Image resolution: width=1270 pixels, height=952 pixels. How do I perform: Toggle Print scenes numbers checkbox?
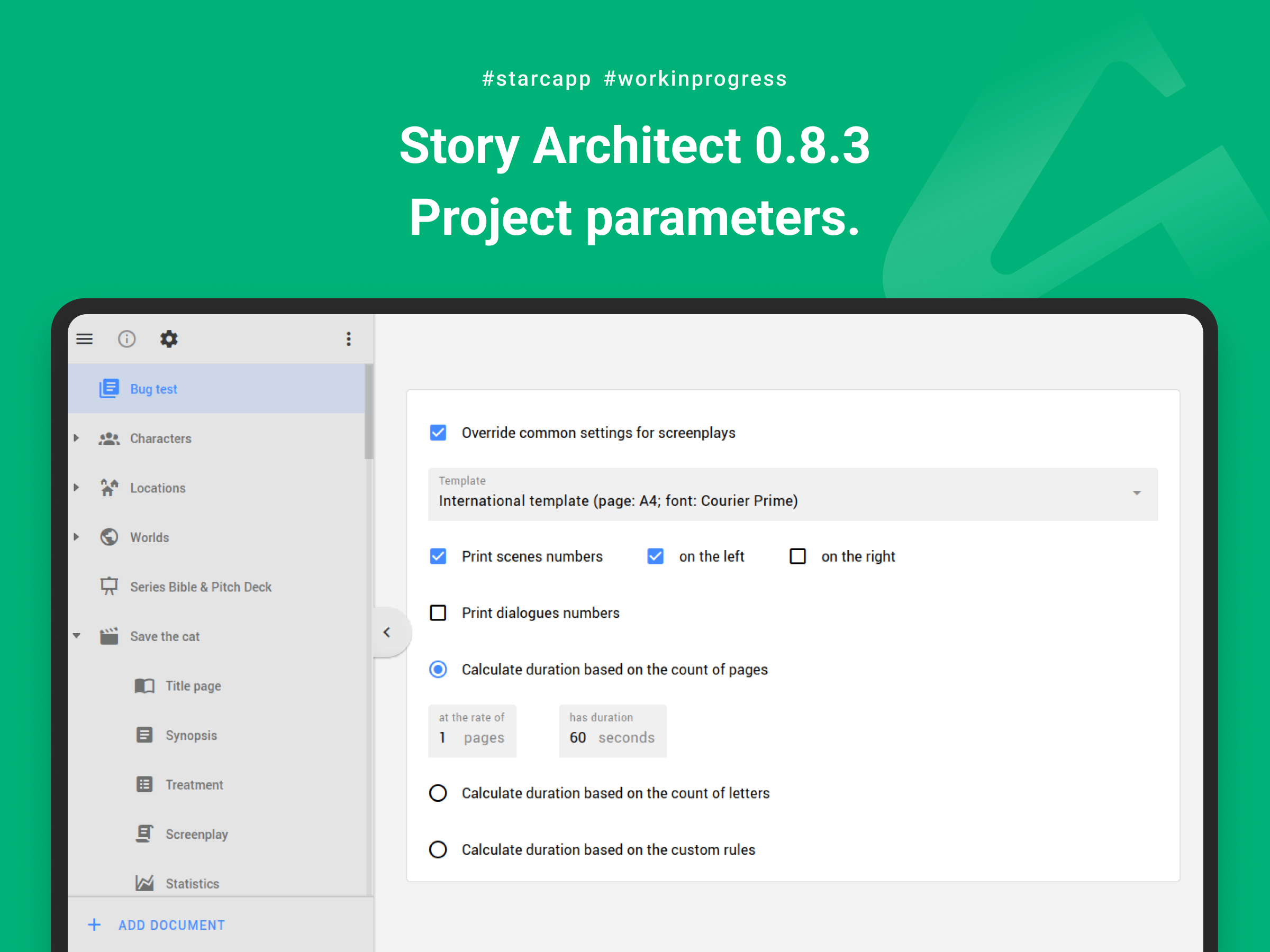tap(438, 556)
